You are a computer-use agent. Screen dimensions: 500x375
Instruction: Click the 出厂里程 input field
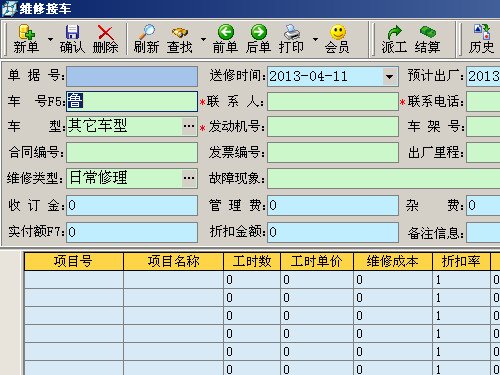[x=483, y=152]
